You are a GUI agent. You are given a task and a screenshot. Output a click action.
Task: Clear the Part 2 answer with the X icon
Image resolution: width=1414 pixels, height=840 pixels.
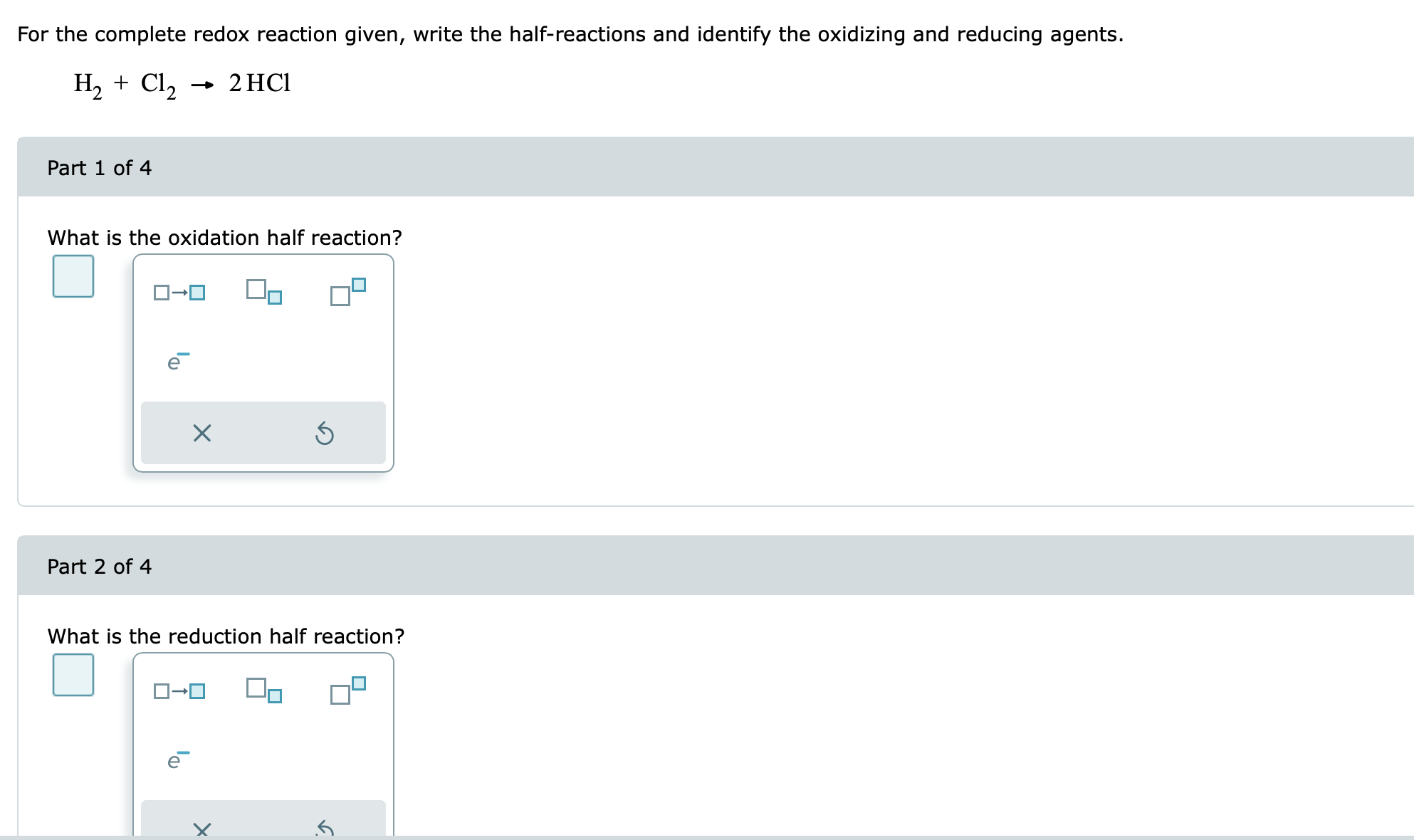(201, 830)
